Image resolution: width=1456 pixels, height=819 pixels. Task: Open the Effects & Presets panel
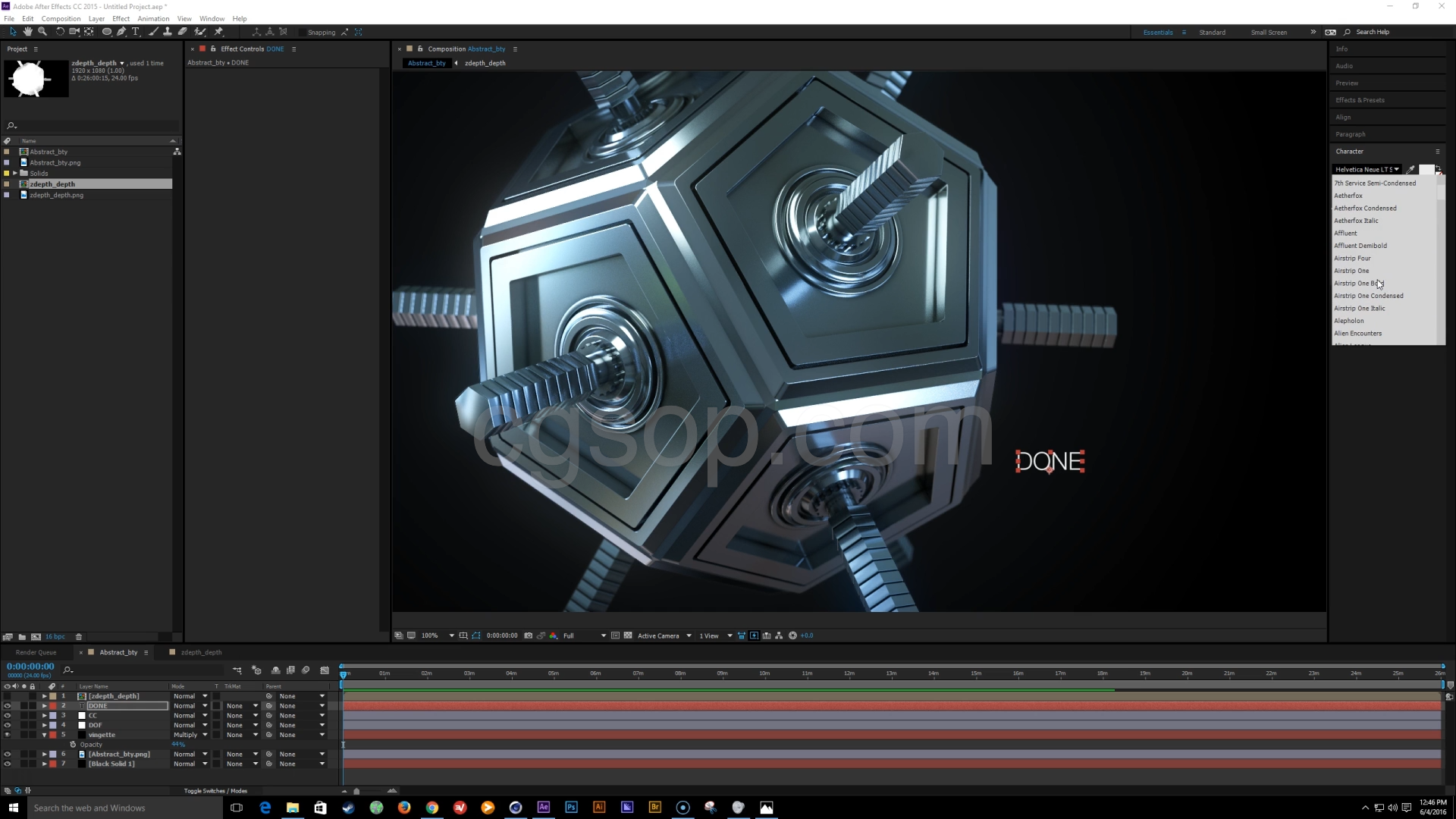coord(1360,100)
